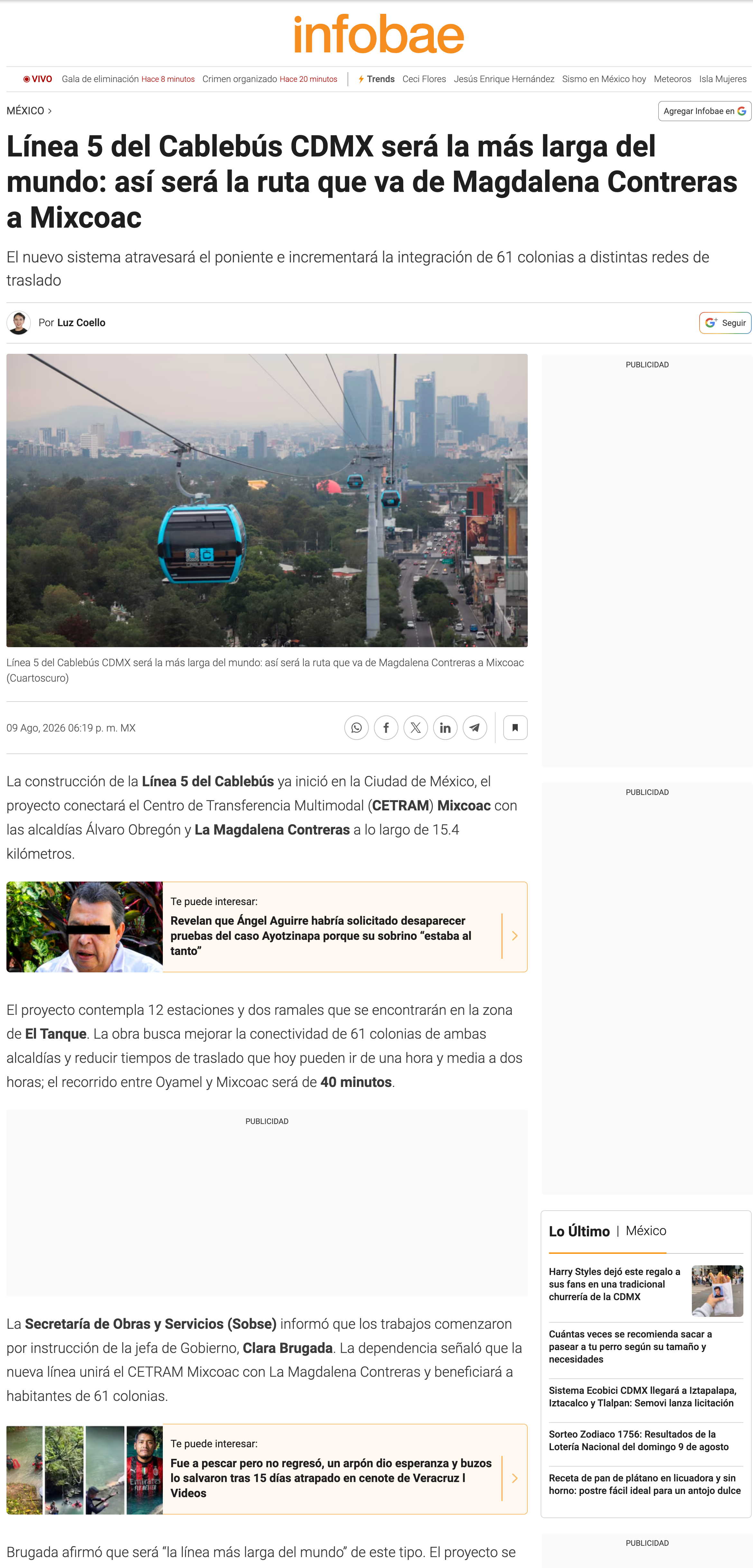Image resolution: width=753 pixels, height=1568 pixels.
Task: Click the article subtitle about 61 colonias
Action: click(358, 269)
